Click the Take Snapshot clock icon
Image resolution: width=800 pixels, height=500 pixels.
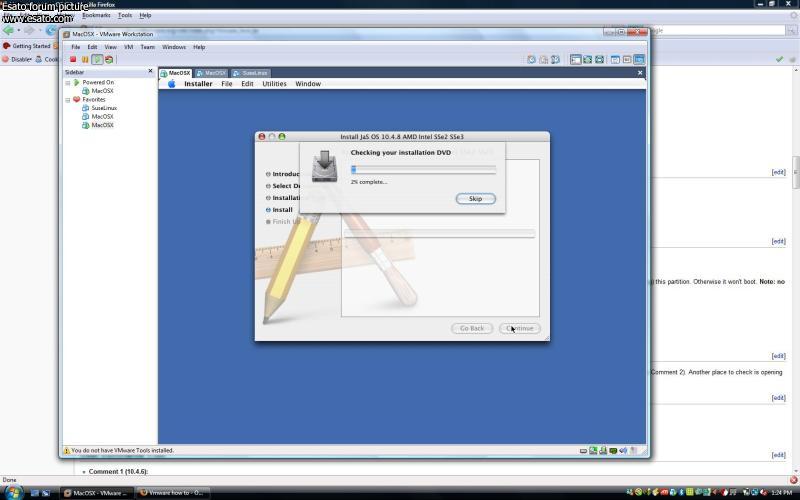pyautogui.click(x=531, y=60)
